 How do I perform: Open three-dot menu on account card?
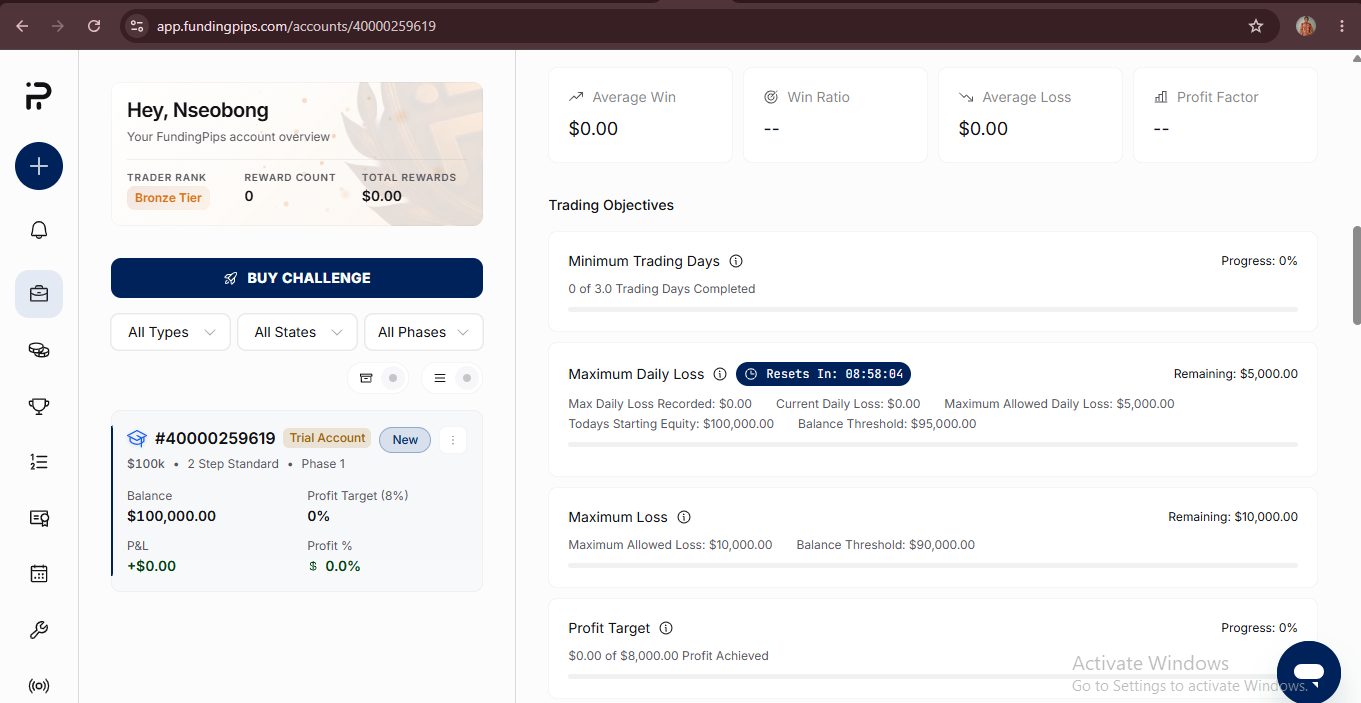pyautogui.click(x=453, y=440)
